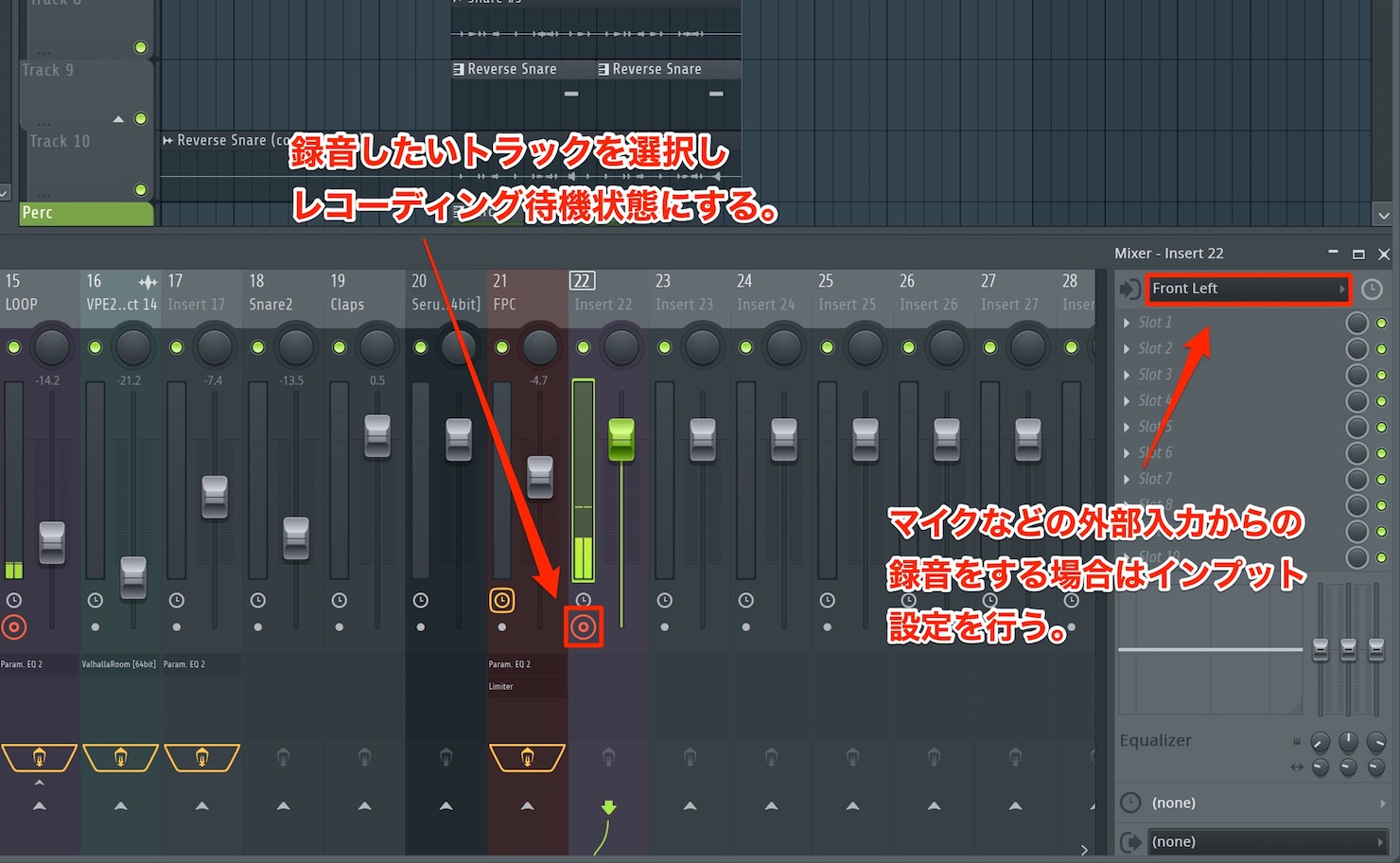Click the up arrow on playlist Track 9

[118, 119]
